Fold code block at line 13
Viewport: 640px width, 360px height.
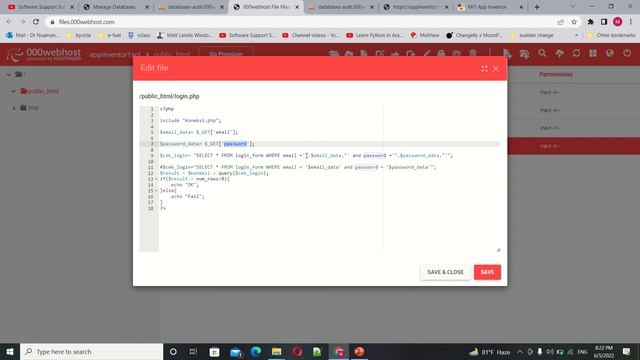156,179
